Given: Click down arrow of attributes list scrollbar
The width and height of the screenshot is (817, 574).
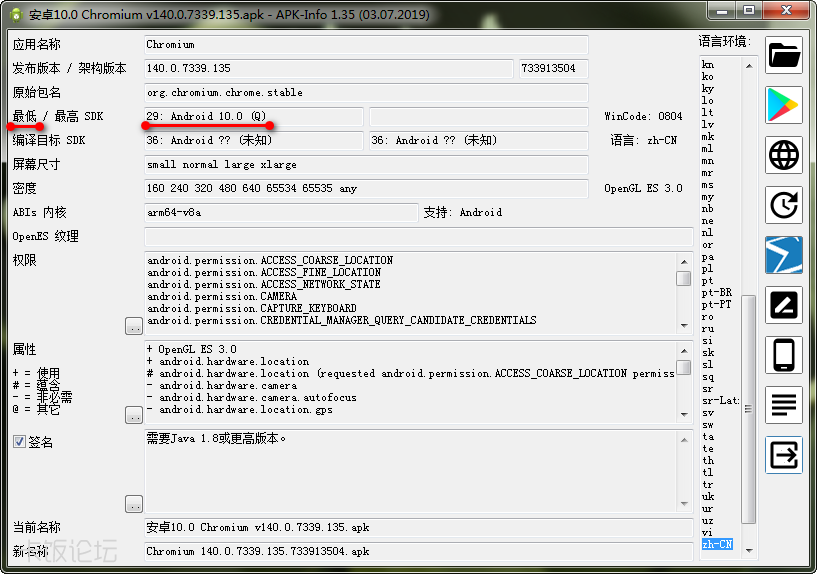Looking at the screenshot, I should 684,415.
